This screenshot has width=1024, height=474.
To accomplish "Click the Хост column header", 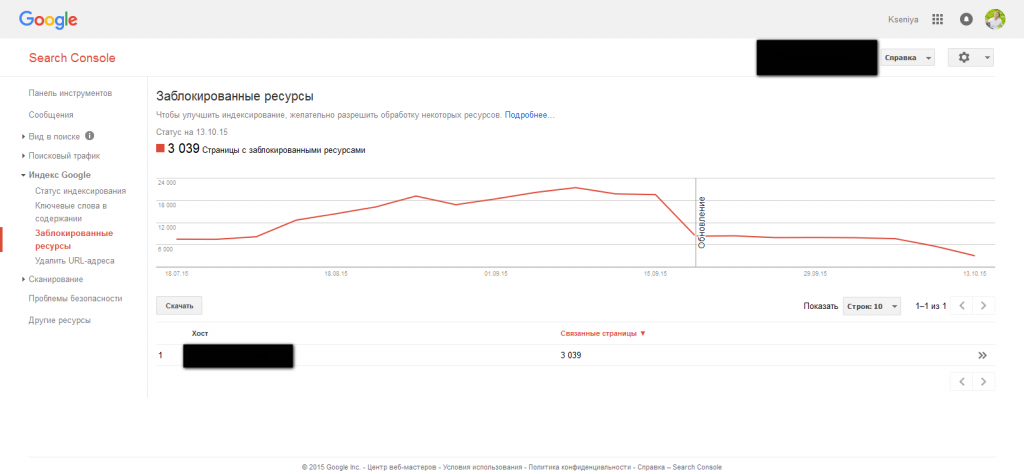I will tap(200, 334).
